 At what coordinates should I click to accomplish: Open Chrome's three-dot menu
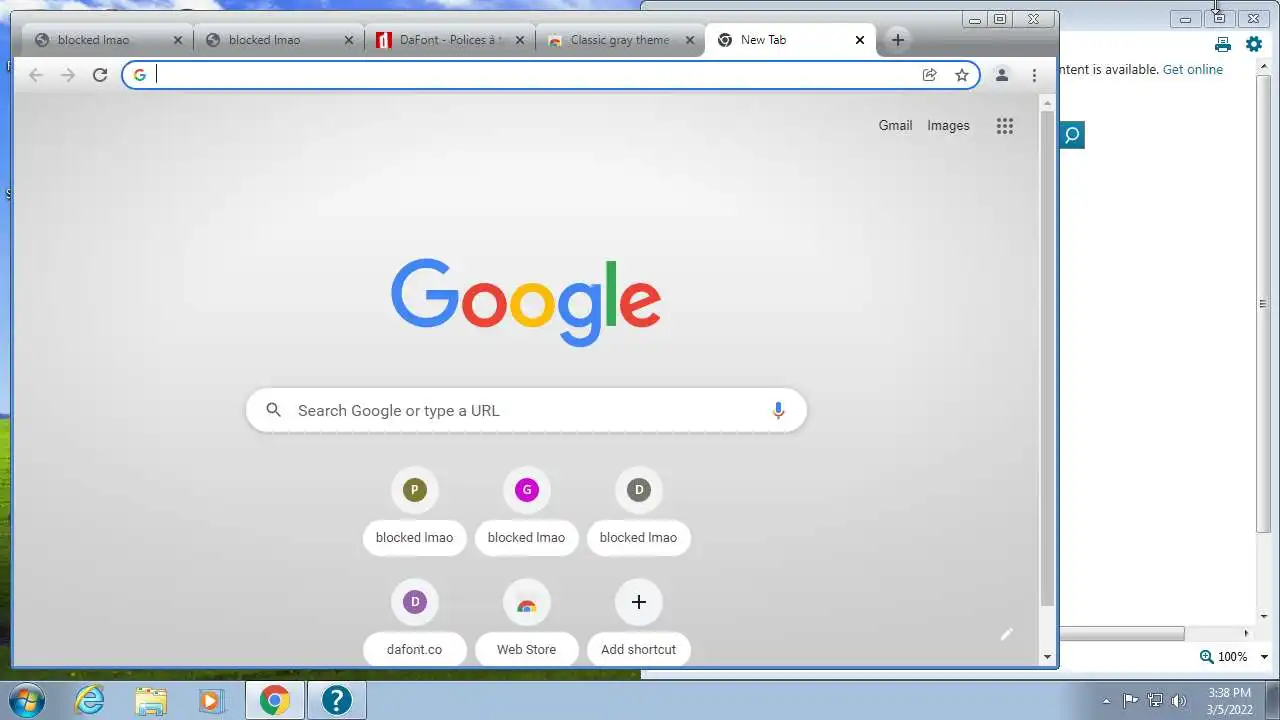tap(1034, 75)
